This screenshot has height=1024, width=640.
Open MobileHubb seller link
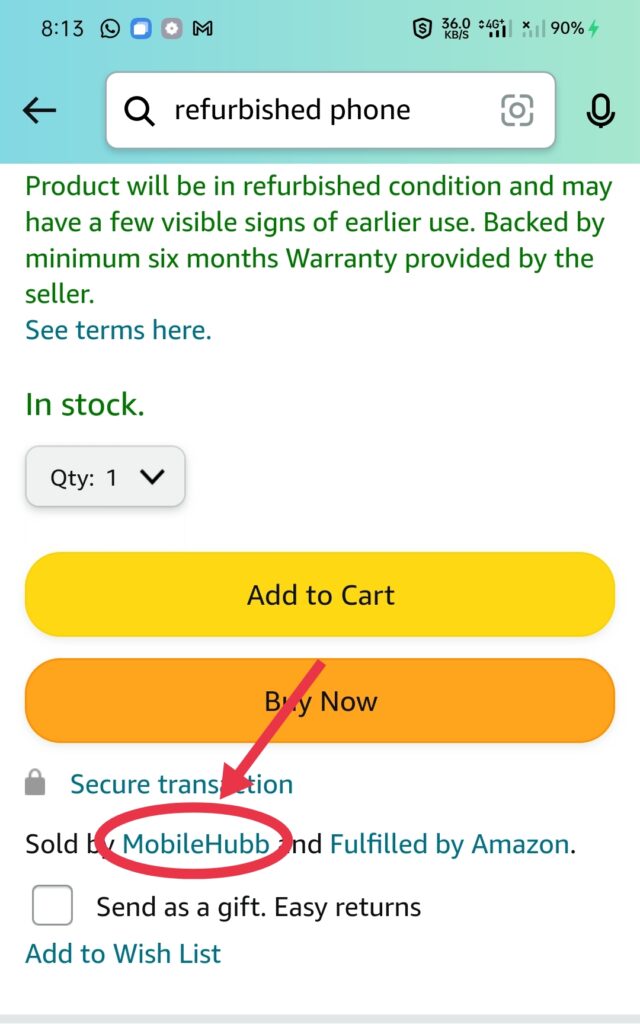[x=196, y=844]
